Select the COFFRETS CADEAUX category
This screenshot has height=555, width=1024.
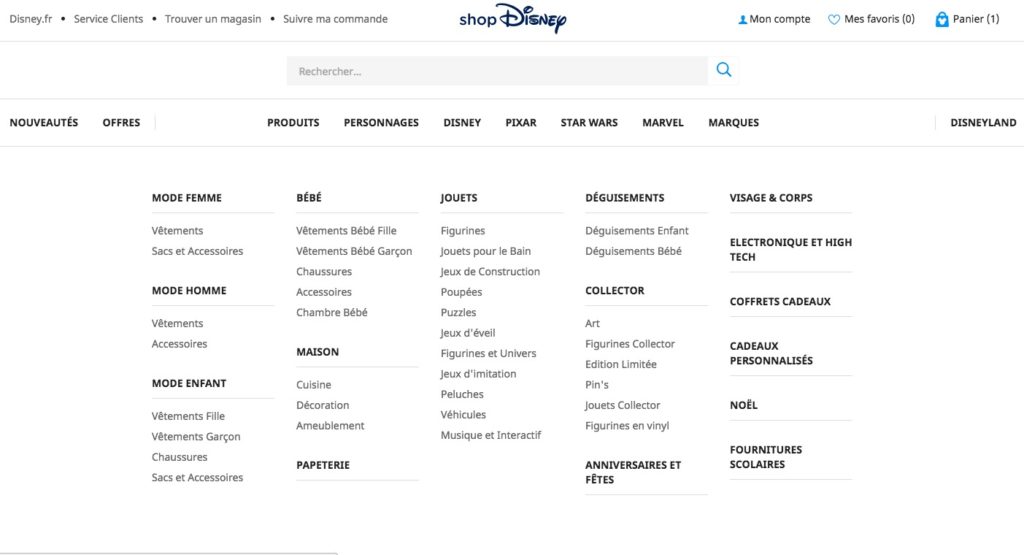click(x=780, y=302)
